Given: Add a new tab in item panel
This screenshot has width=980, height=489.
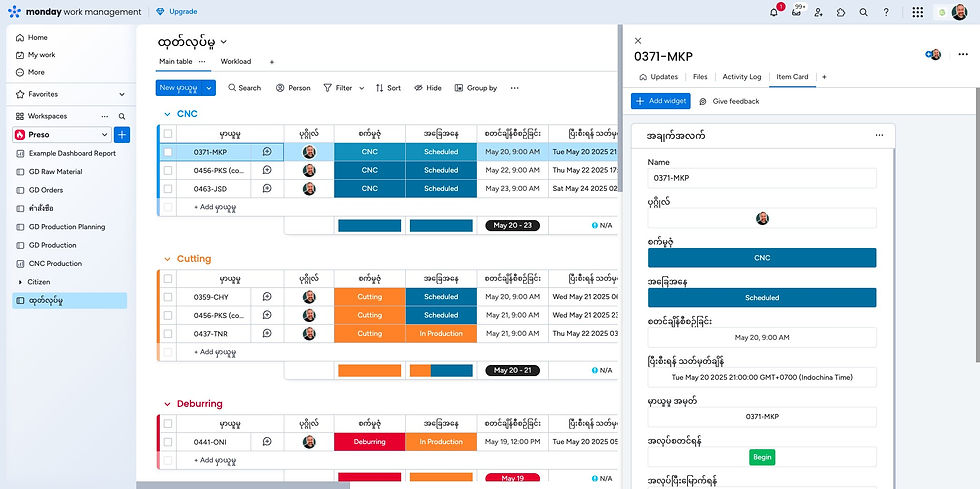Looking at the screenshot, I should point(824,77).
